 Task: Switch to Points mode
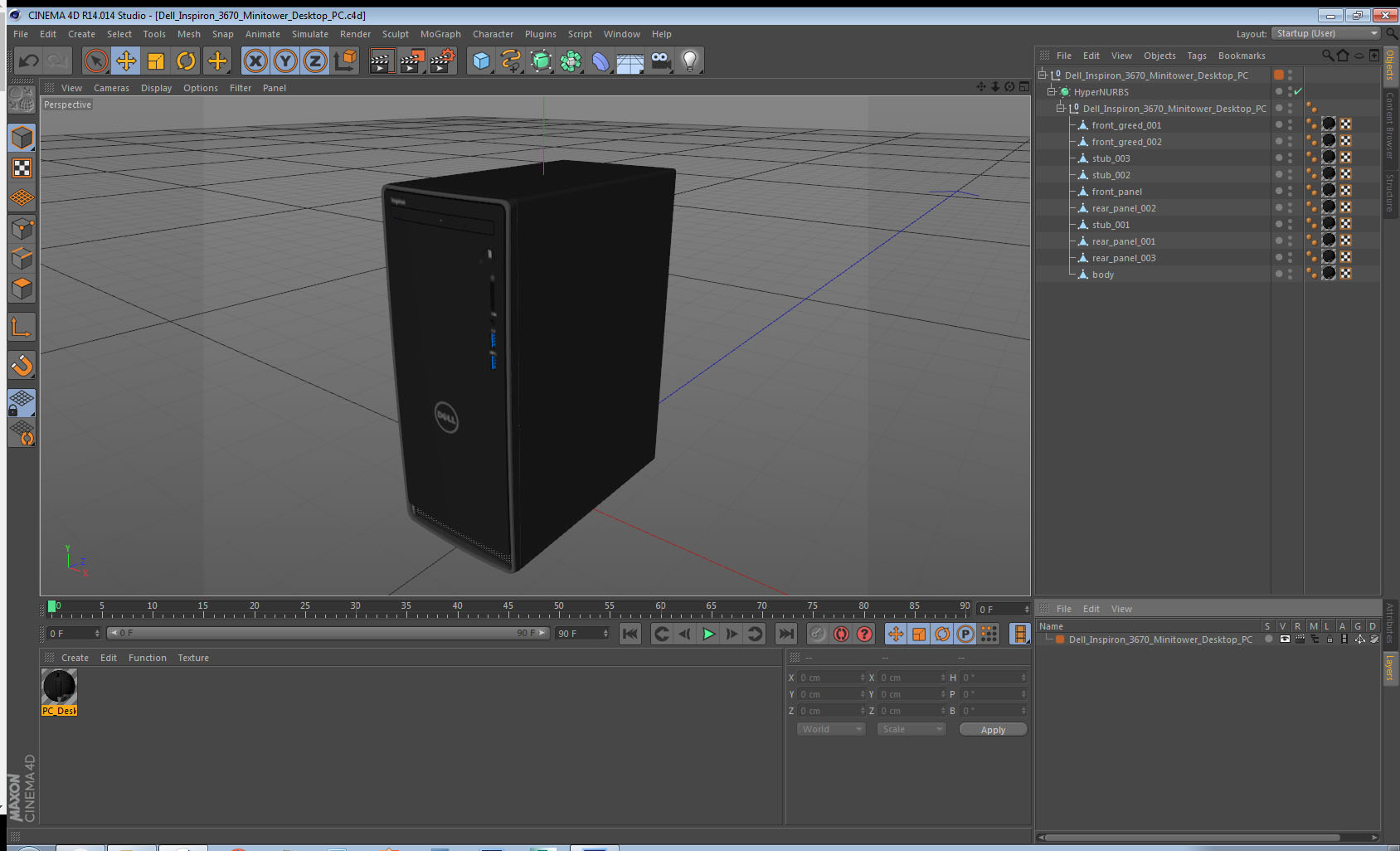tap(22, 228)
